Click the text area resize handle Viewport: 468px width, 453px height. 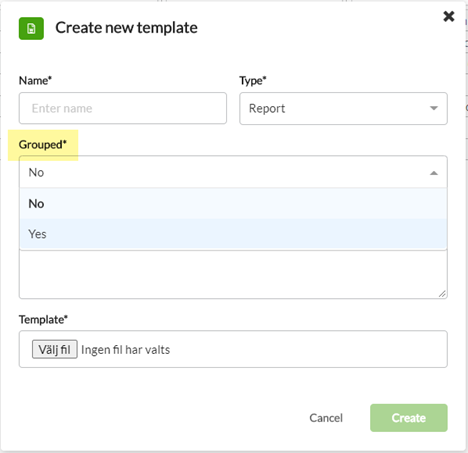442,294
